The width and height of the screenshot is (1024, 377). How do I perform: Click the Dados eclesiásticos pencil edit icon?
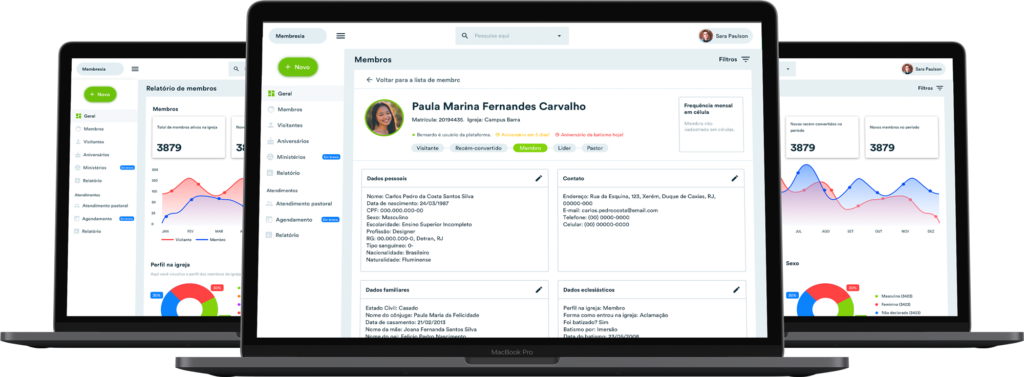(736, 289)
